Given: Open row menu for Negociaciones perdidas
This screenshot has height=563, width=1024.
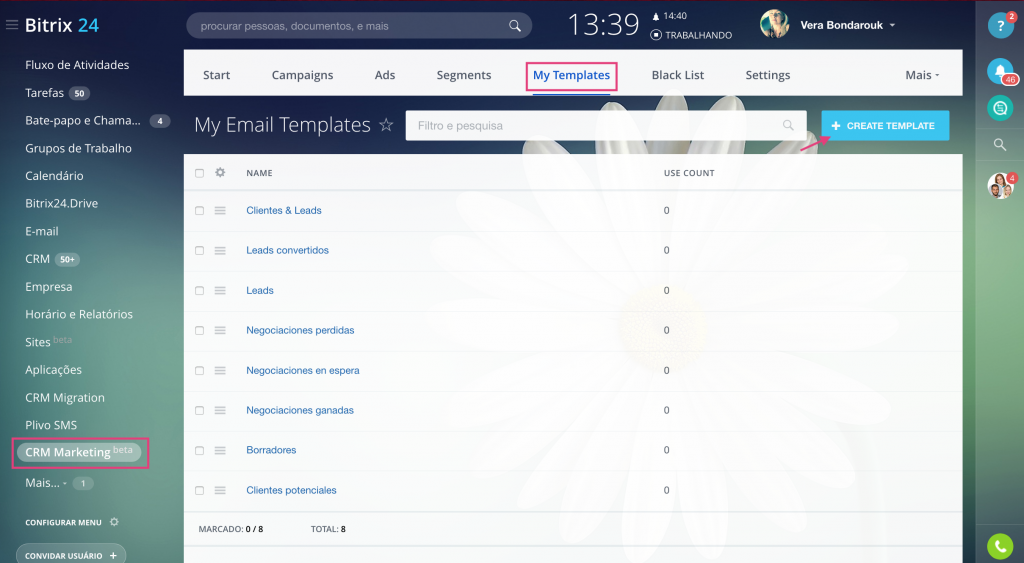Looking at the screenshot, I should 220,330.
